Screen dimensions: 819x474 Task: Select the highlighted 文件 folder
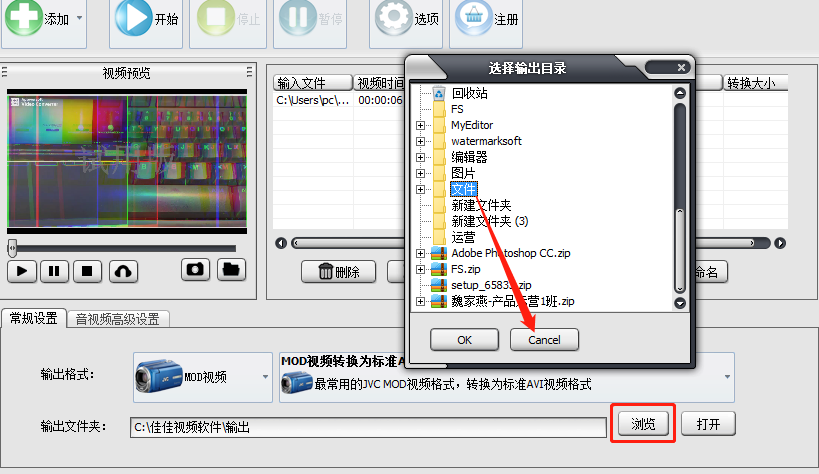click(x=463, y=189)
